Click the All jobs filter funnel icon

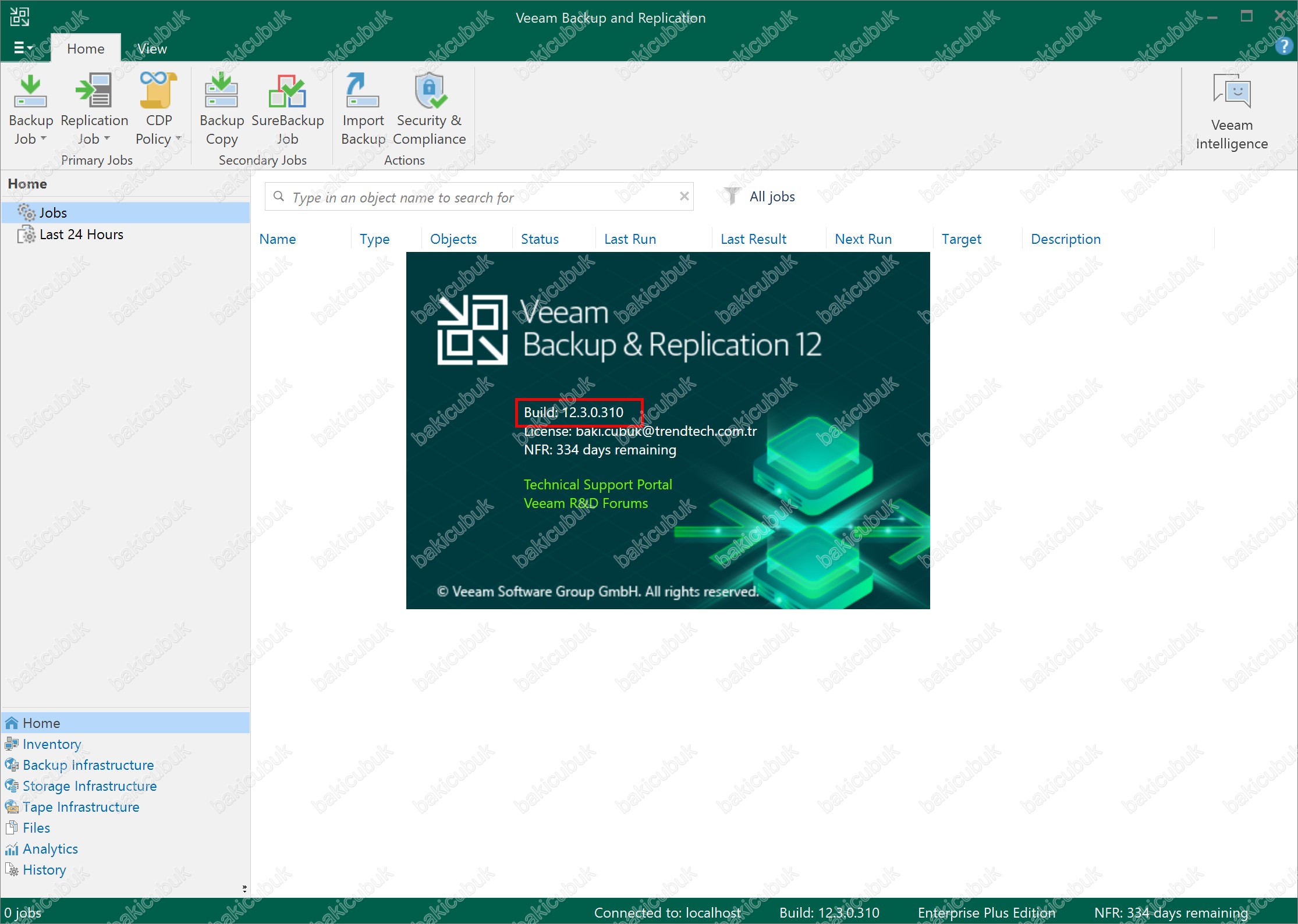tap(732, 196)
